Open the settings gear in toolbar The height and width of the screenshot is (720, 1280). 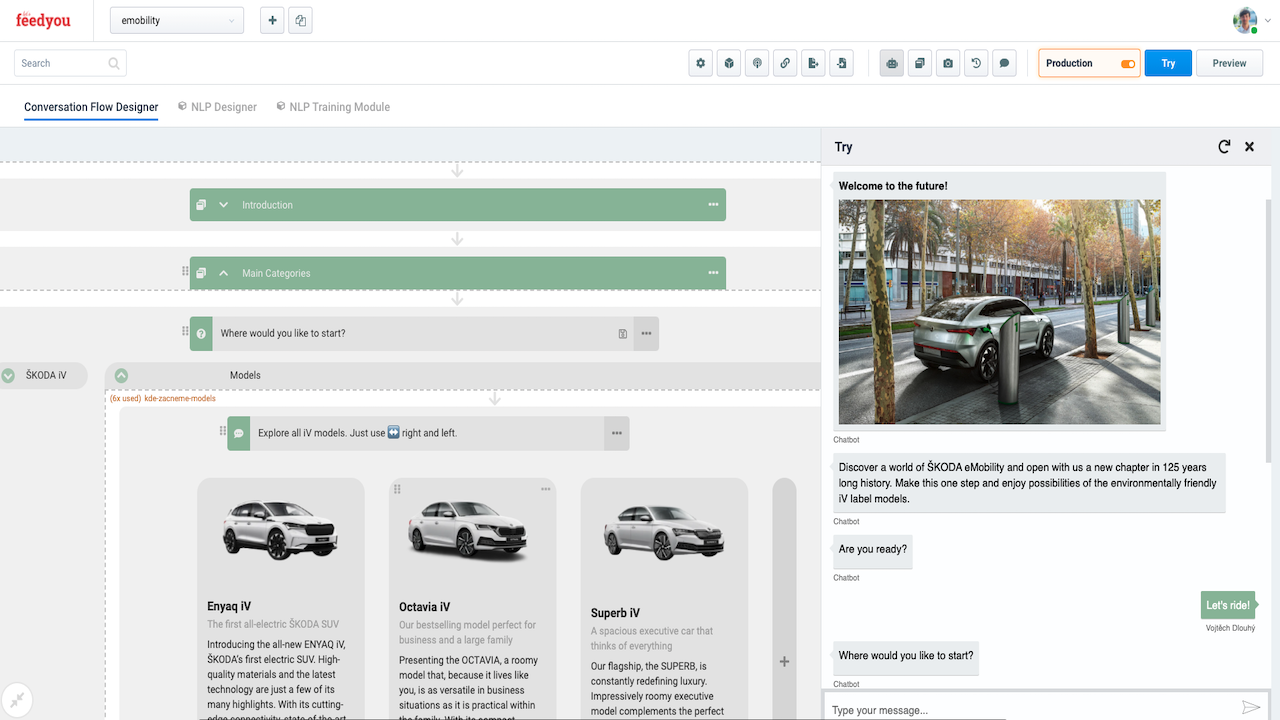click(701, 63)
